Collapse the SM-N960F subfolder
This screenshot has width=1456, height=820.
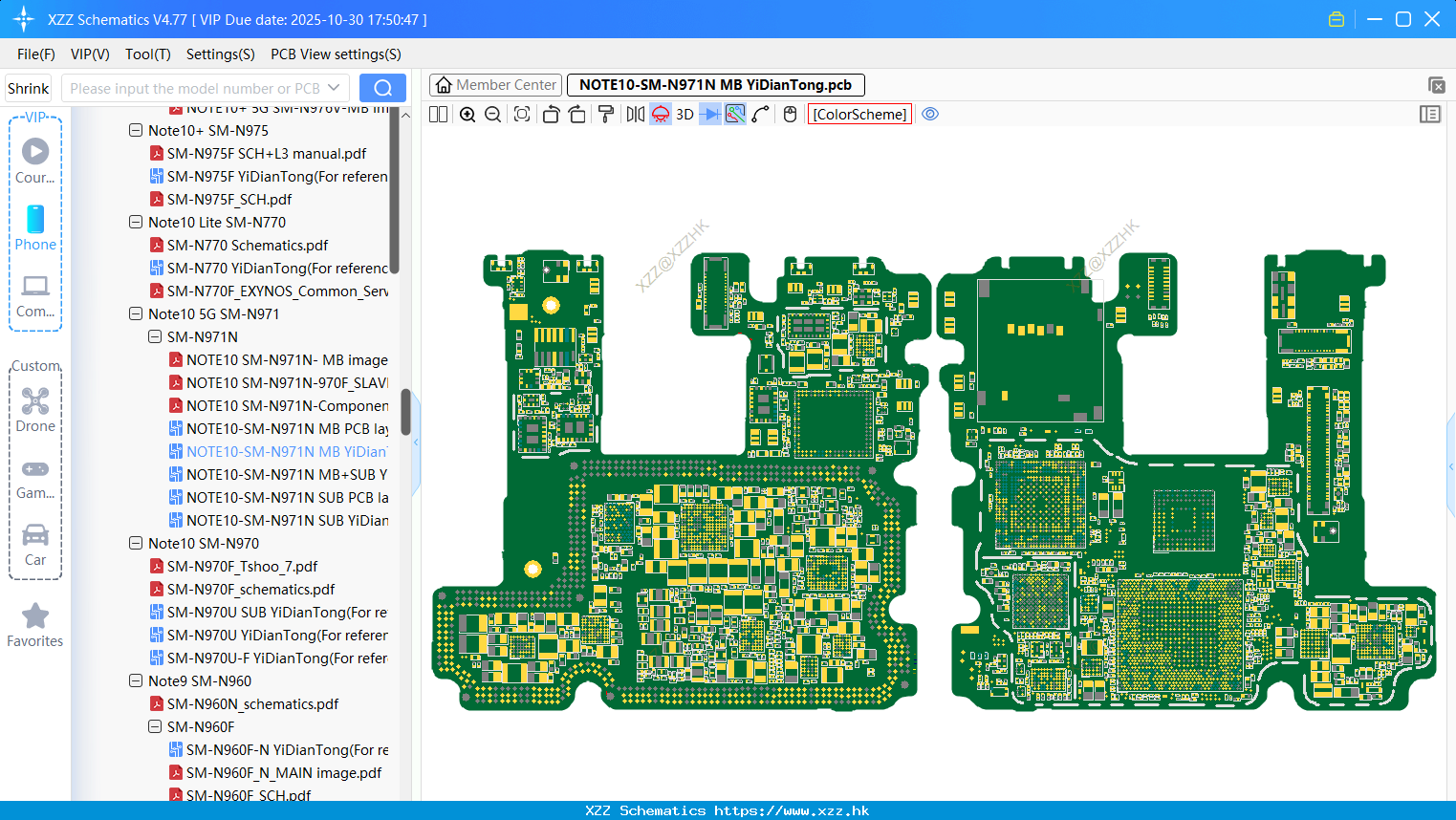155,726
